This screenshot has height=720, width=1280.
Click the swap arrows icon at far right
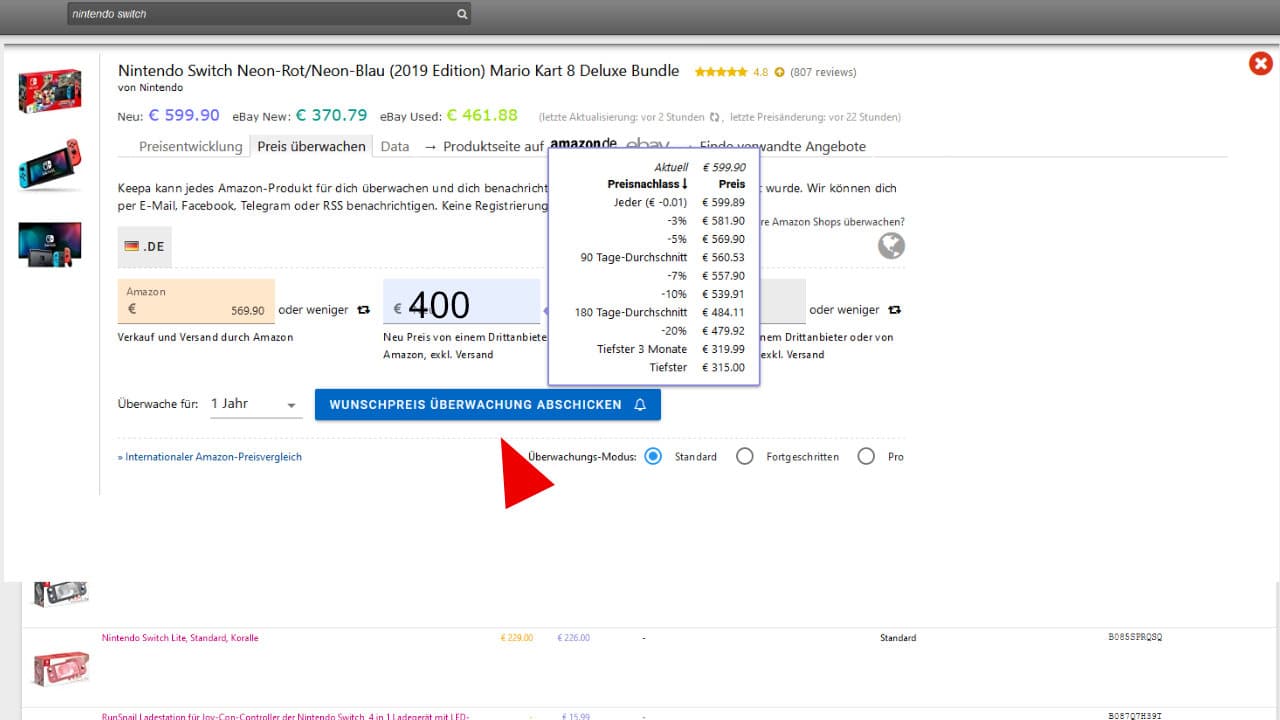pos(895,310)
